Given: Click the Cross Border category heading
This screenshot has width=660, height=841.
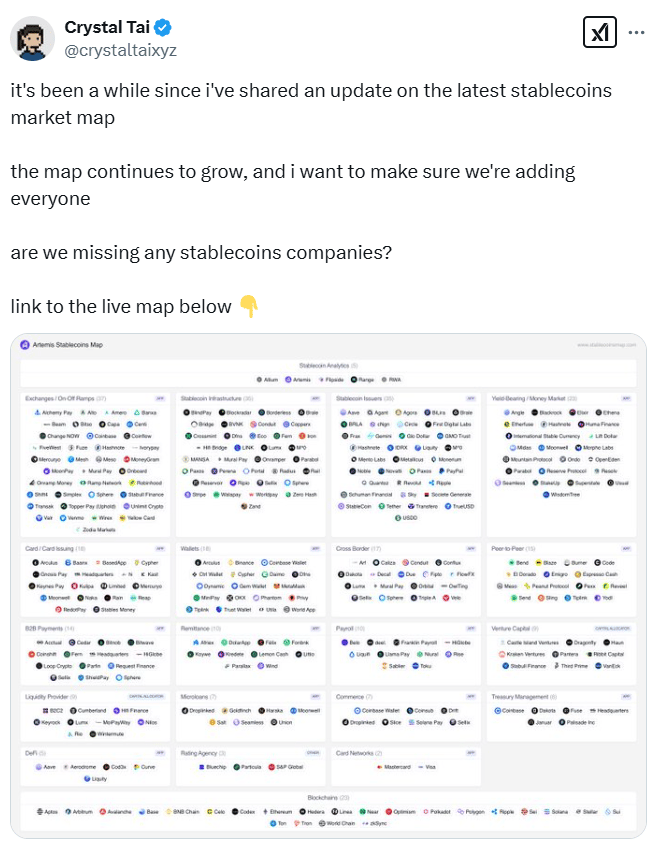Looking at the screenshot, I should [x=355, y=548].
